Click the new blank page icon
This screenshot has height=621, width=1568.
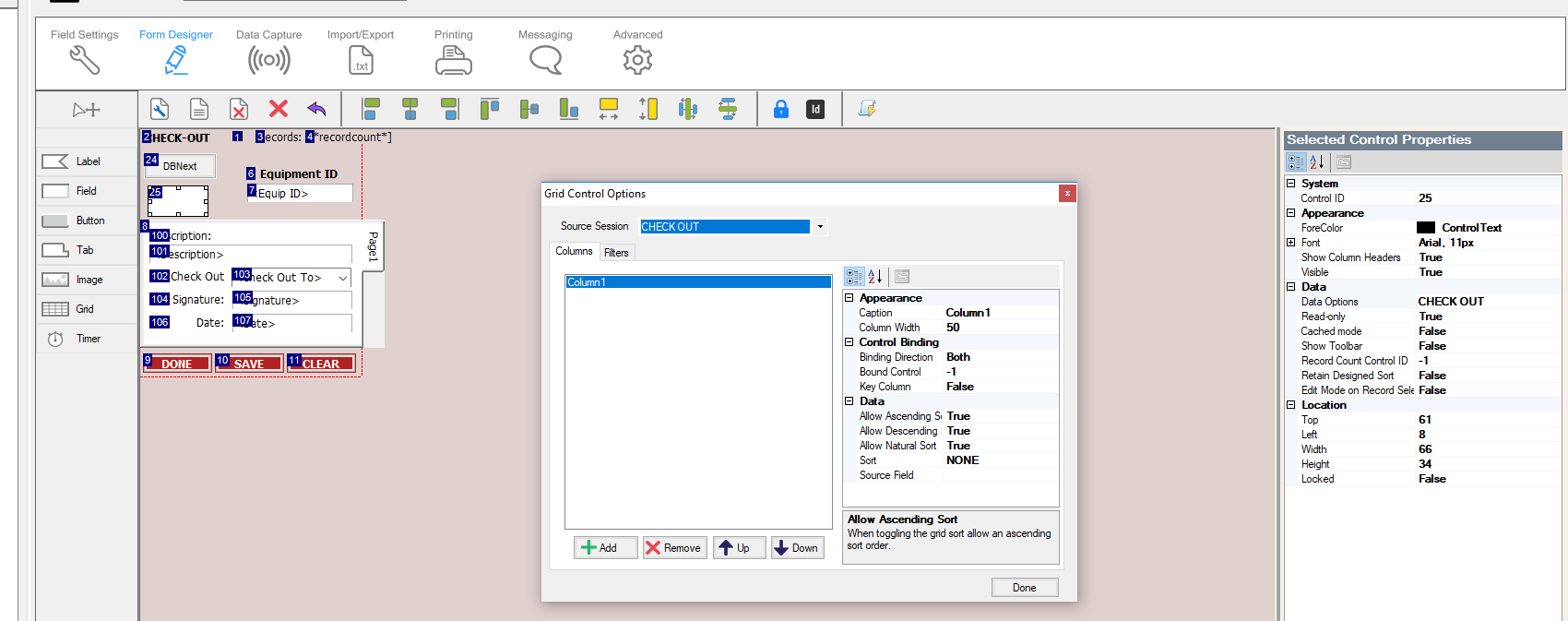click(x=199, y=109)
